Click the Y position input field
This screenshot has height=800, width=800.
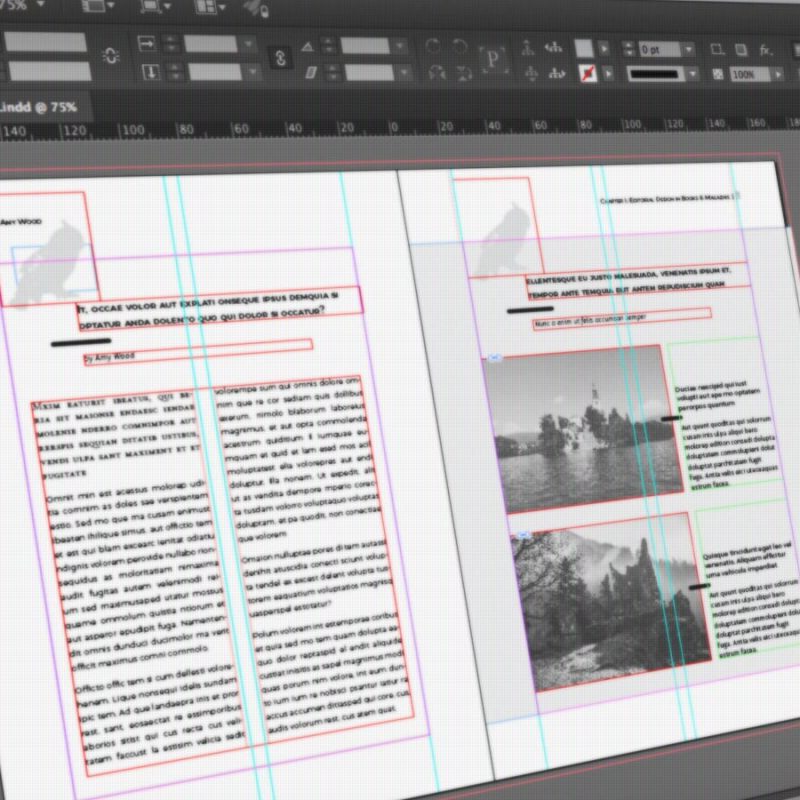(x=50, y=71)
